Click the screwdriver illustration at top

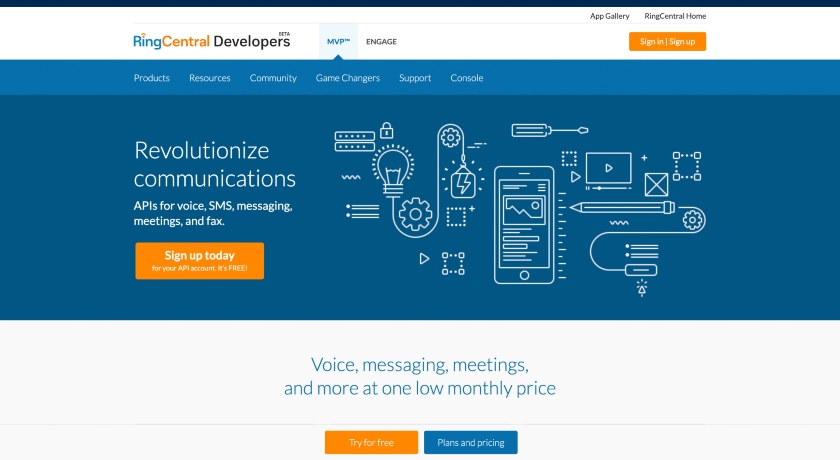point(550,130)
